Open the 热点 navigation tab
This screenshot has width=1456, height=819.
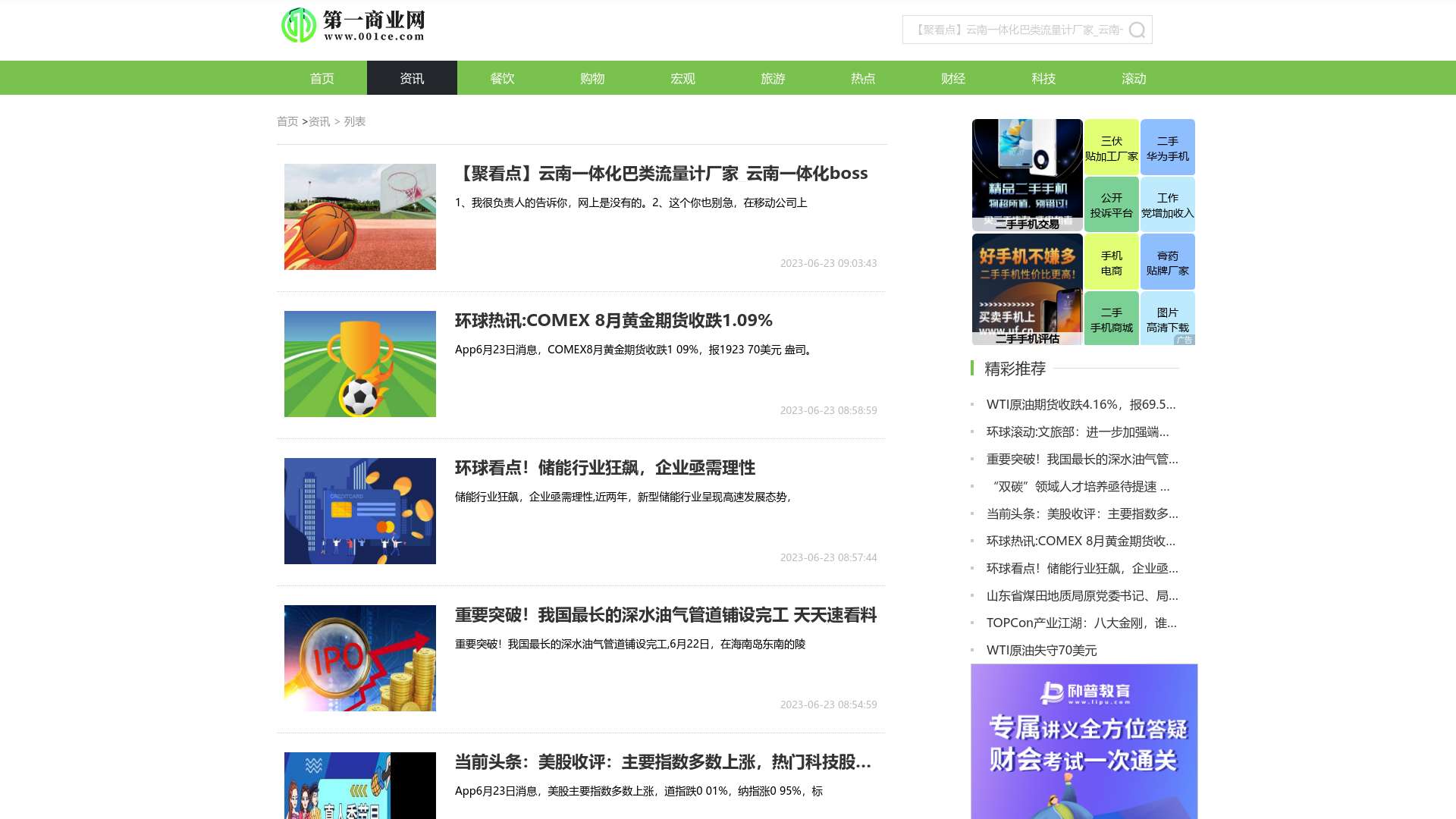pyautogui.click(x=863, y=78)
